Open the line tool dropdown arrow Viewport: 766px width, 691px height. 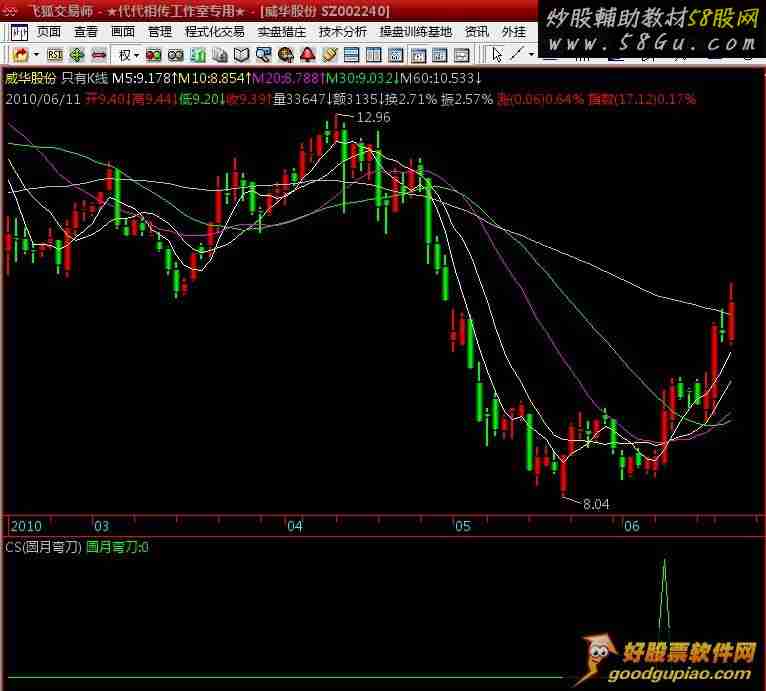[531, 54]
